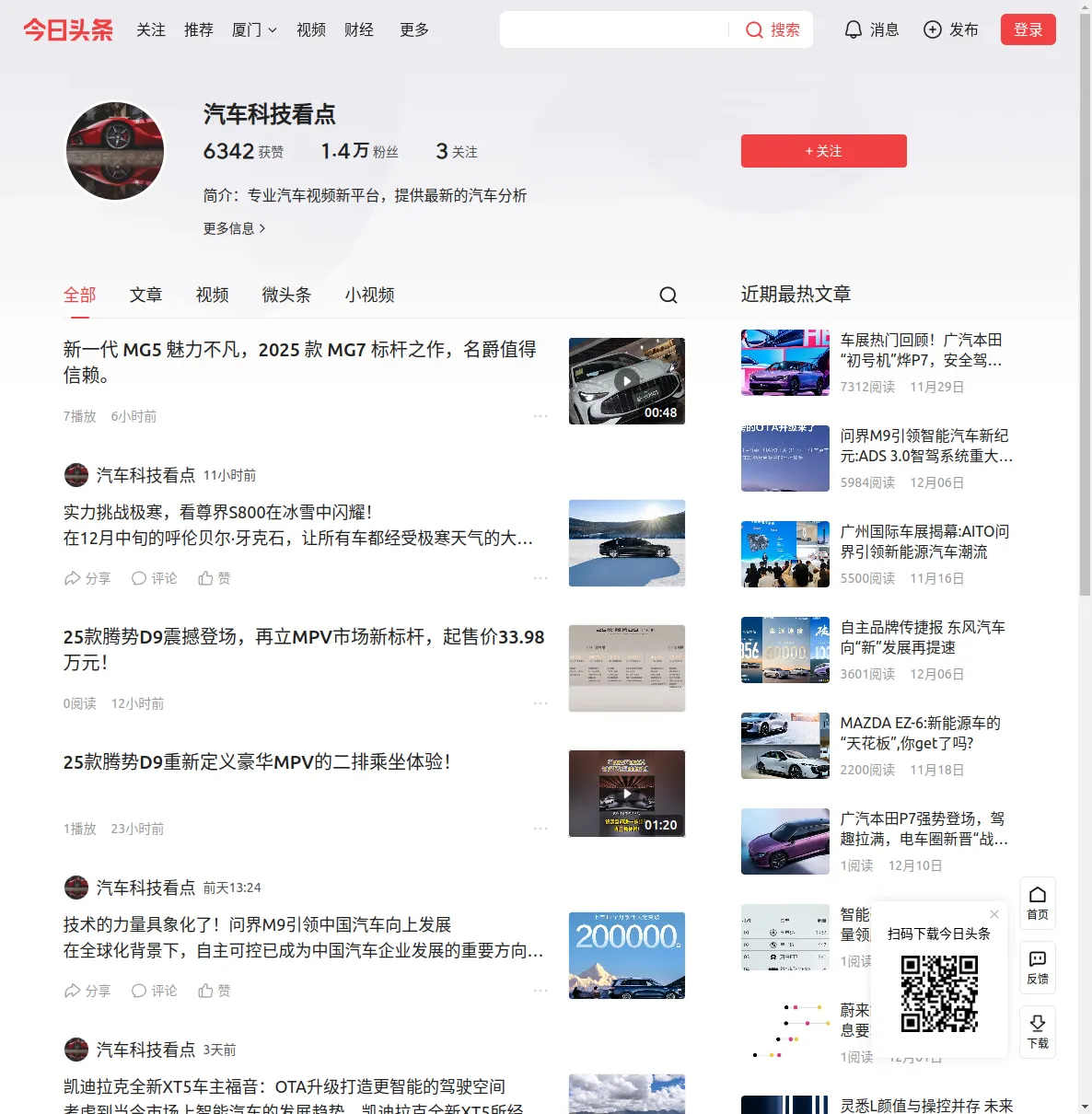
Task: Search within this author's posts
Action: coord(668,295)
